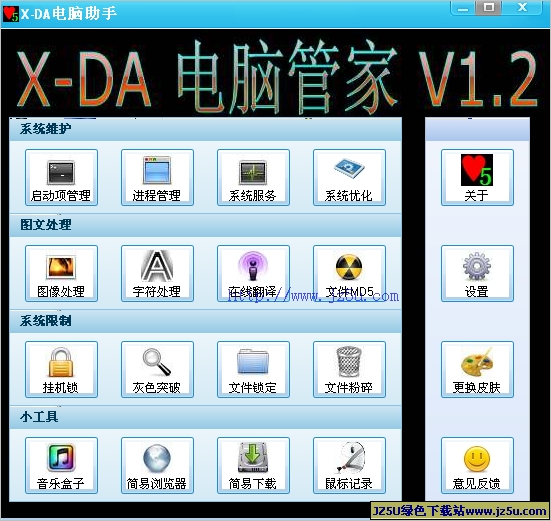Open 进程管理 process manager

point(157,177)
